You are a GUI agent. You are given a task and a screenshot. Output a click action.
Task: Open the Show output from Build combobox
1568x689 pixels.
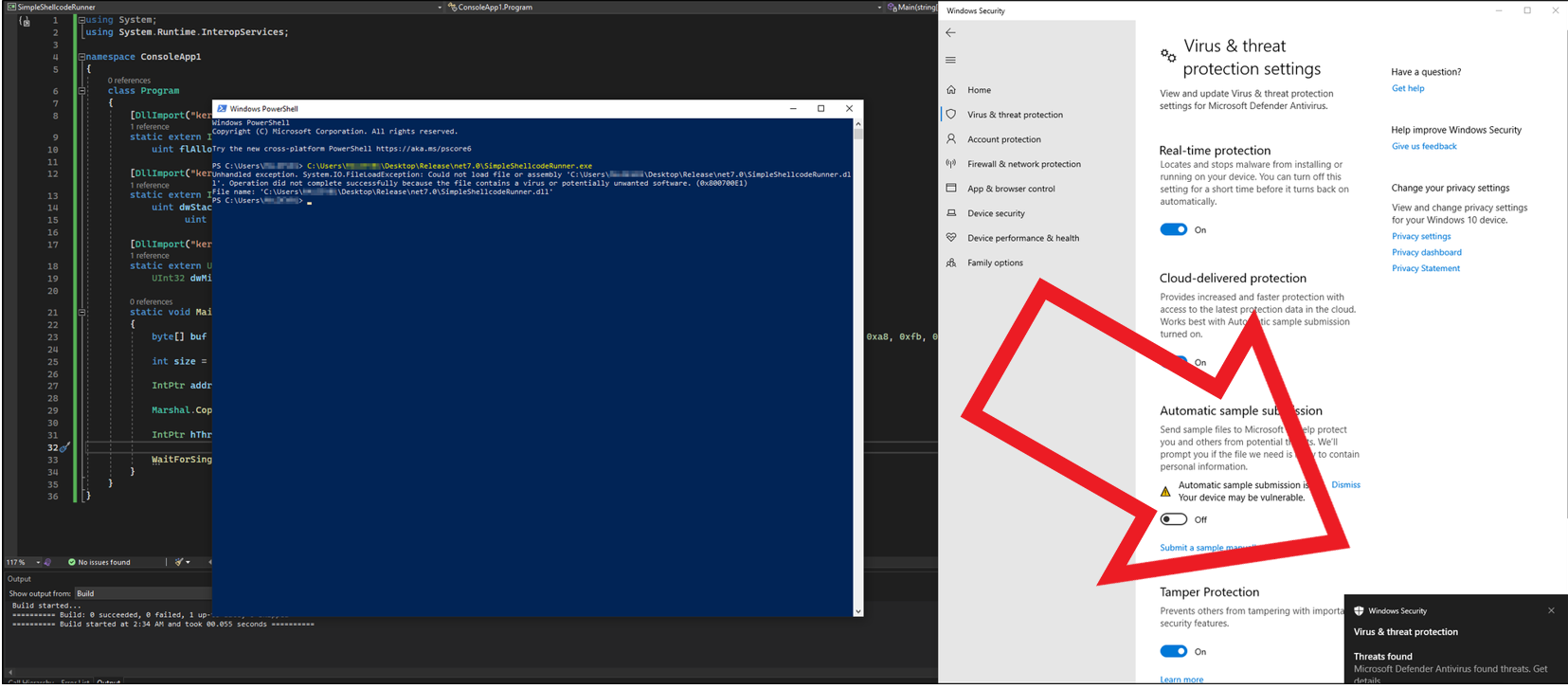(x=142, y=593)
